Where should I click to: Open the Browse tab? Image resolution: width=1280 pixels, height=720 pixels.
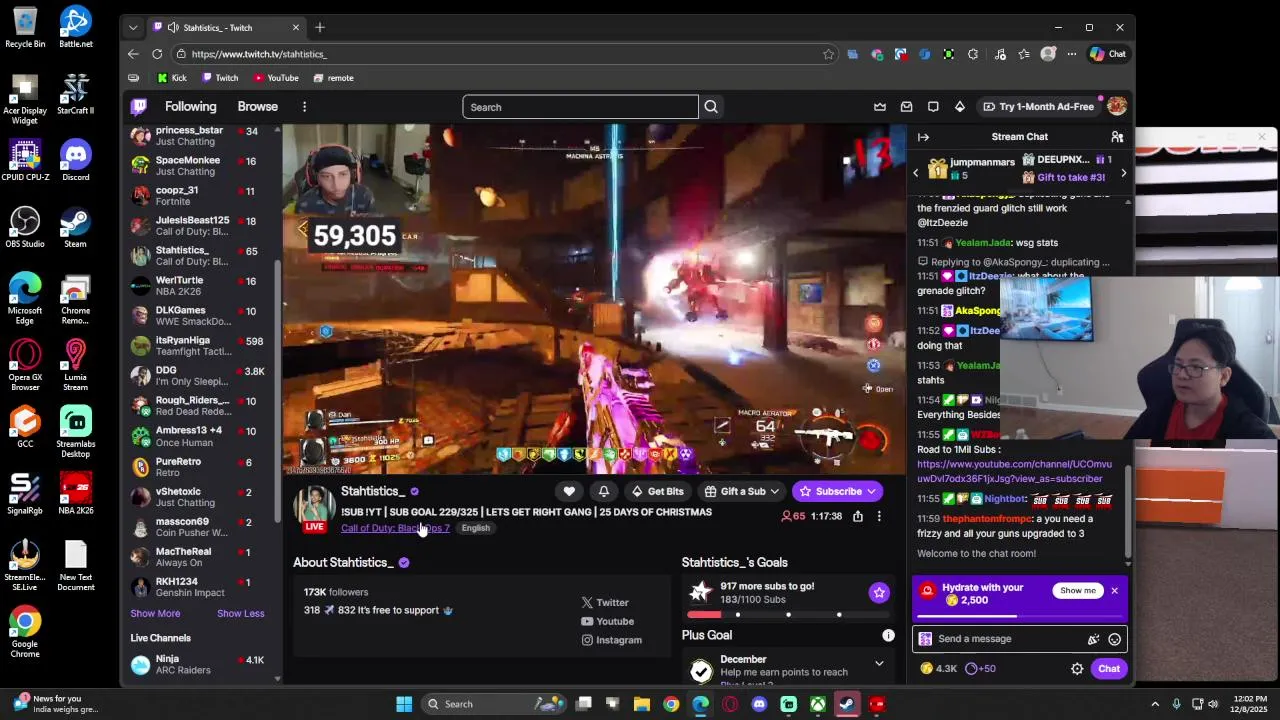[258, 106]
